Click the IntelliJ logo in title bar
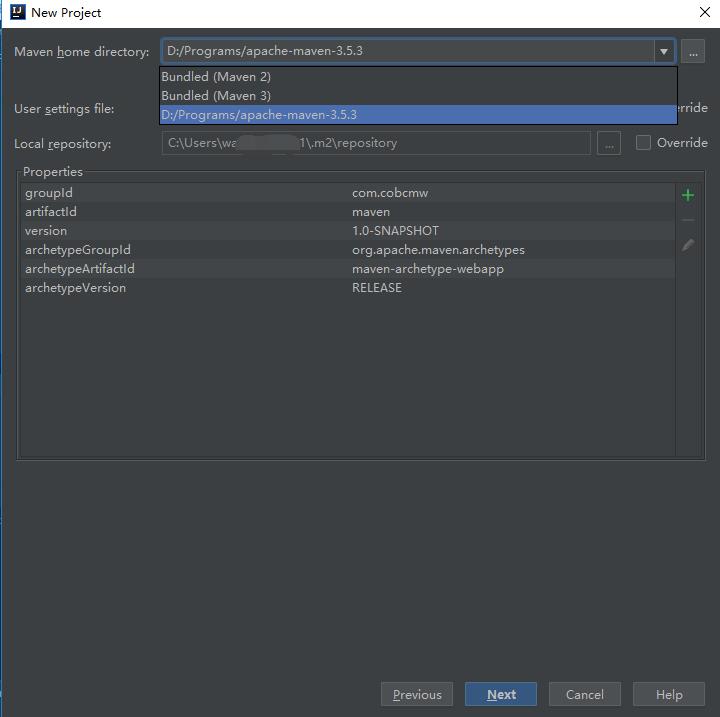720x717 pixels. (x=17, y=12)
